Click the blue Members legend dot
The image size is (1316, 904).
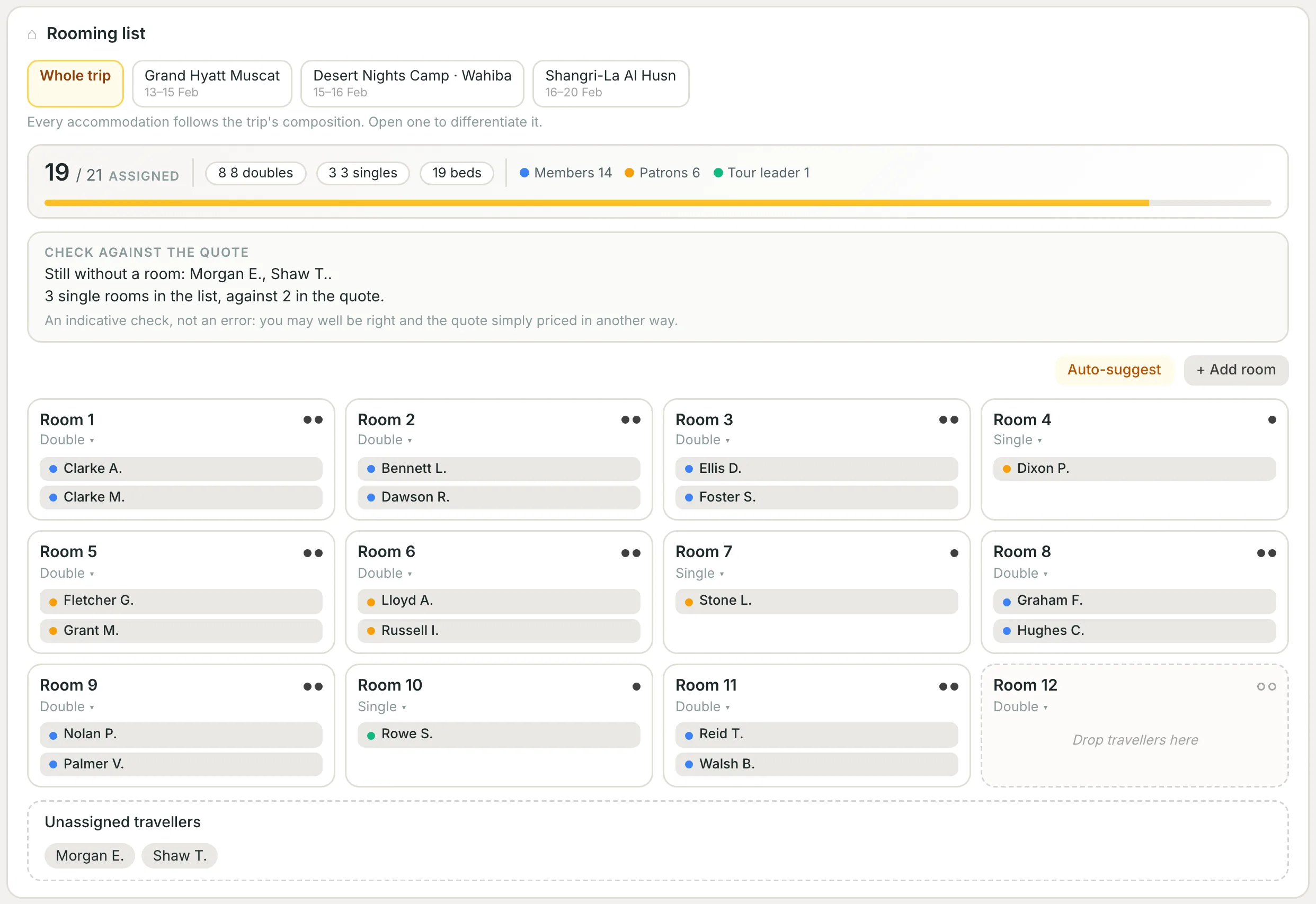[524, 173]
